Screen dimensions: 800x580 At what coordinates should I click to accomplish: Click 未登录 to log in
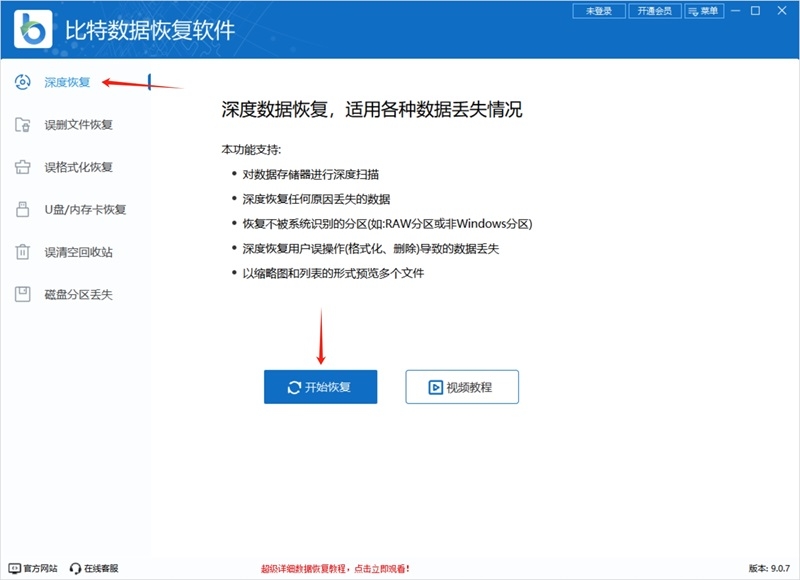click(x=598, y=11)
